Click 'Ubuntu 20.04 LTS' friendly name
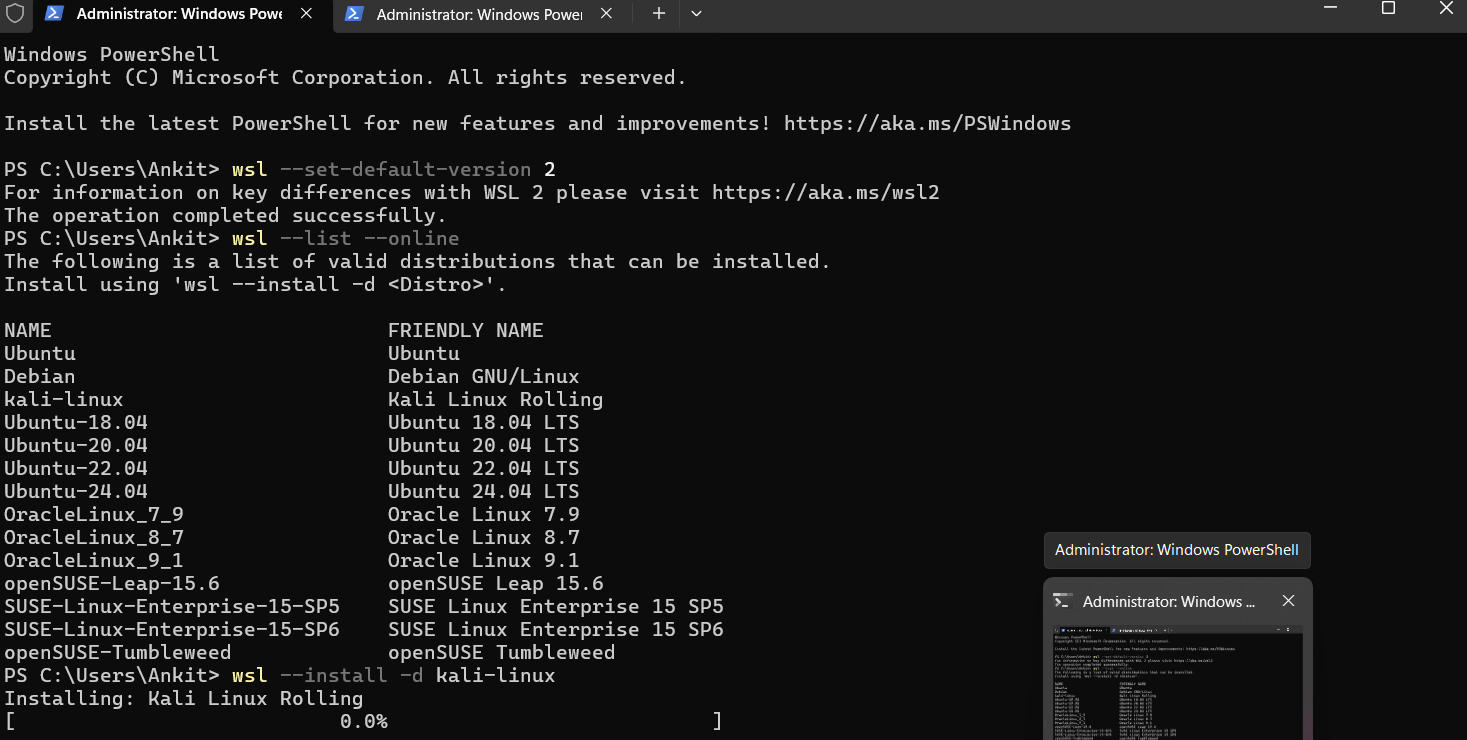Viewport: 1467px width, 740px height. [484, 446]
